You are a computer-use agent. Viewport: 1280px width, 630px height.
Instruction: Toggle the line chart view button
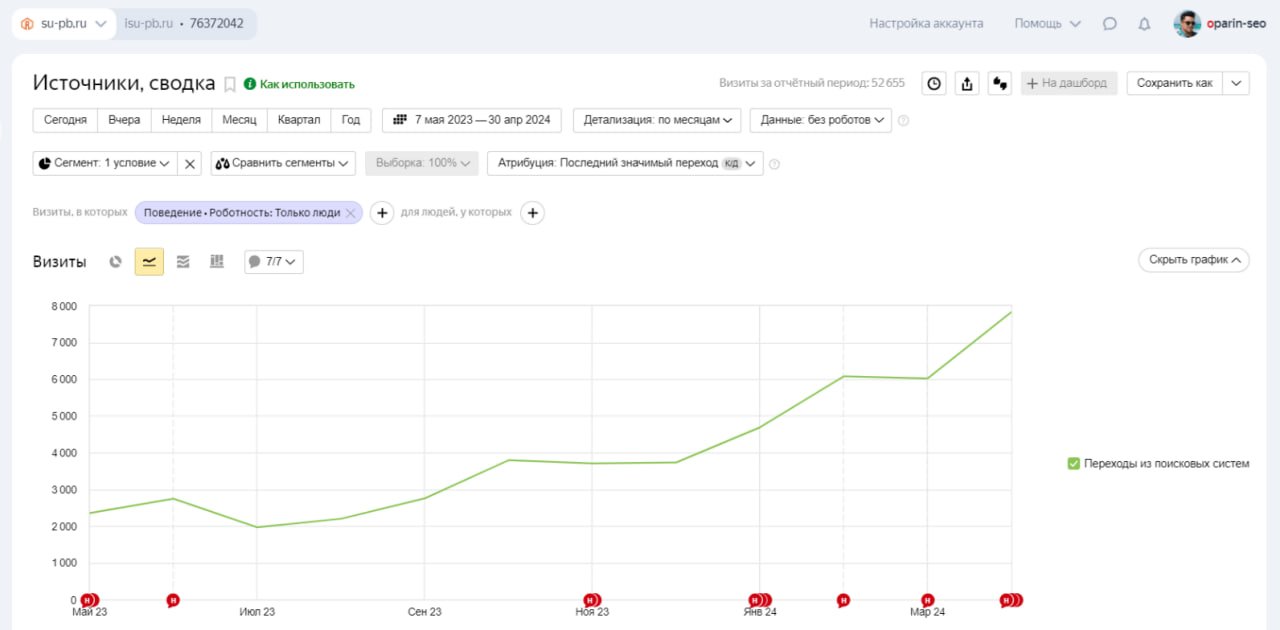click(x=149, y=262)
